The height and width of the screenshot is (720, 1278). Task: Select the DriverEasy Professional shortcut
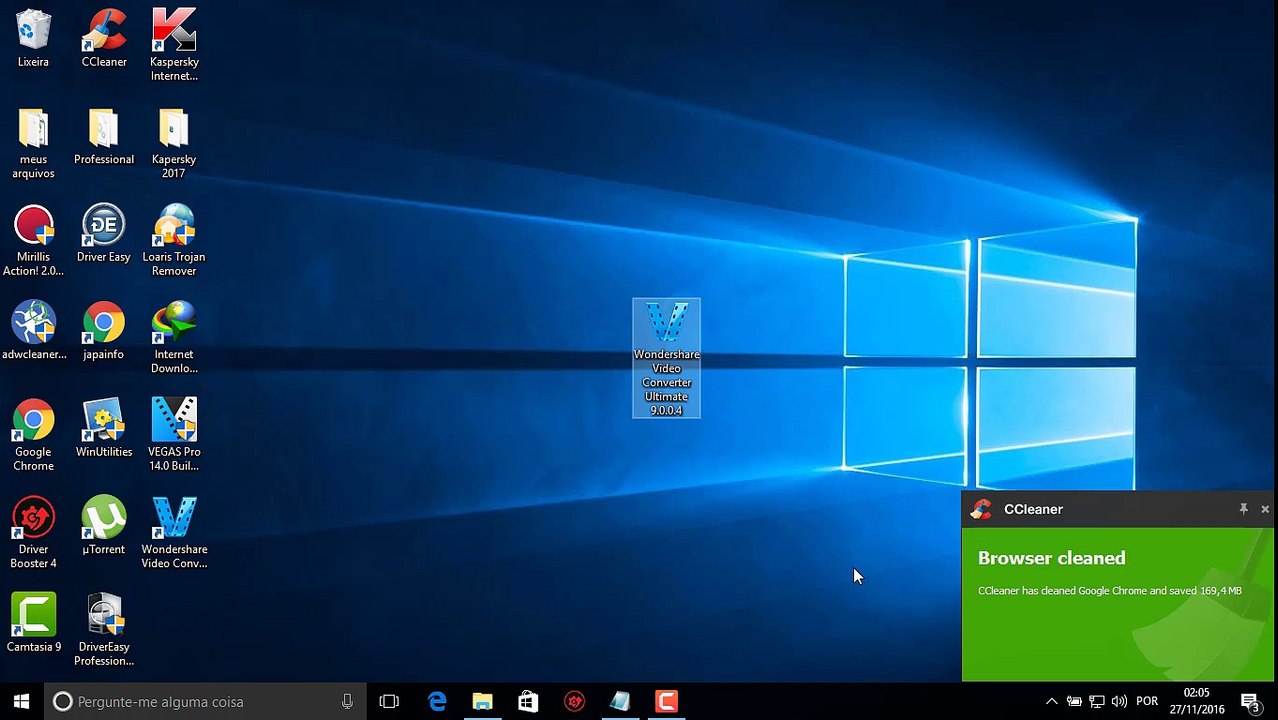pyautogui.click(x=104, y=630)
